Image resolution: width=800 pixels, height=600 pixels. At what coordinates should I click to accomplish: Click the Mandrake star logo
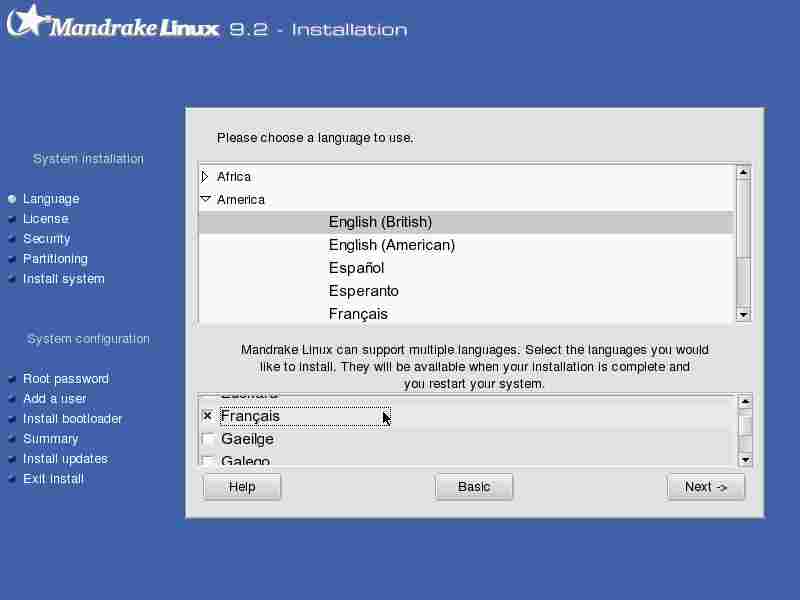pos(27,20)
